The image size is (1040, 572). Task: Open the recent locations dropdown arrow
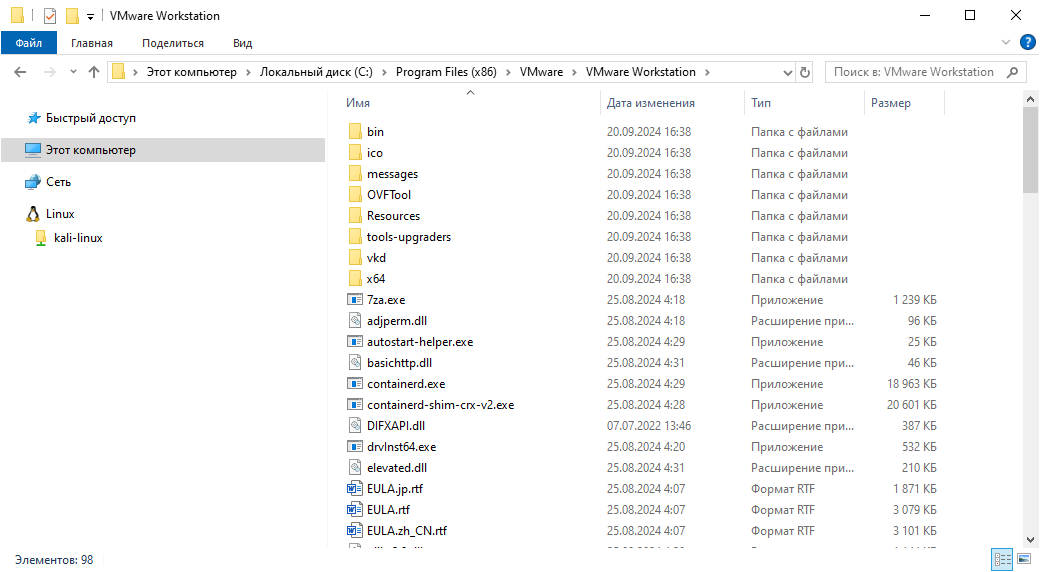tap(73, 72)
